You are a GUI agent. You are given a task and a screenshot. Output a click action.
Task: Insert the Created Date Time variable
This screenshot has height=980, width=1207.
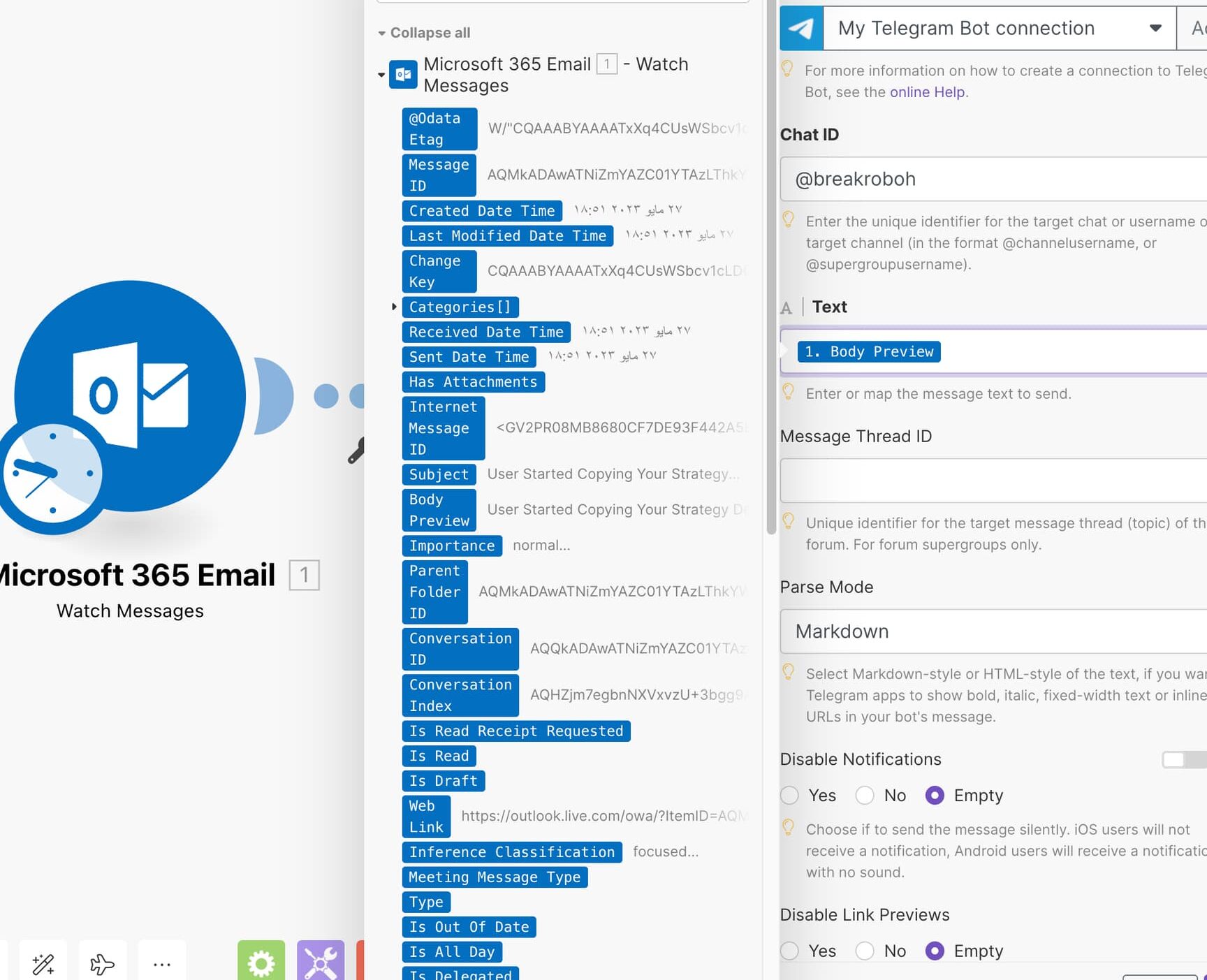482,210
